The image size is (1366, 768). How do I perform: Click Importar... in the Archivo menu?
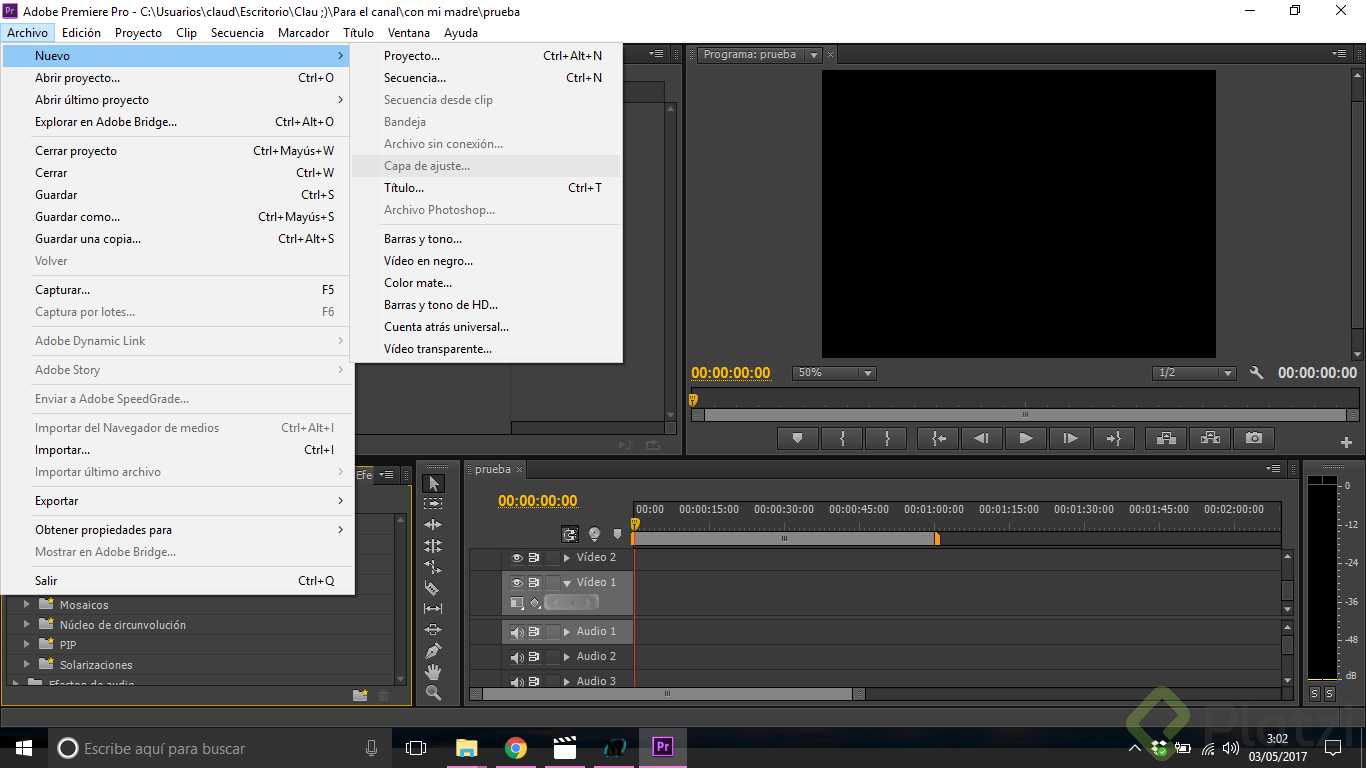62,450
